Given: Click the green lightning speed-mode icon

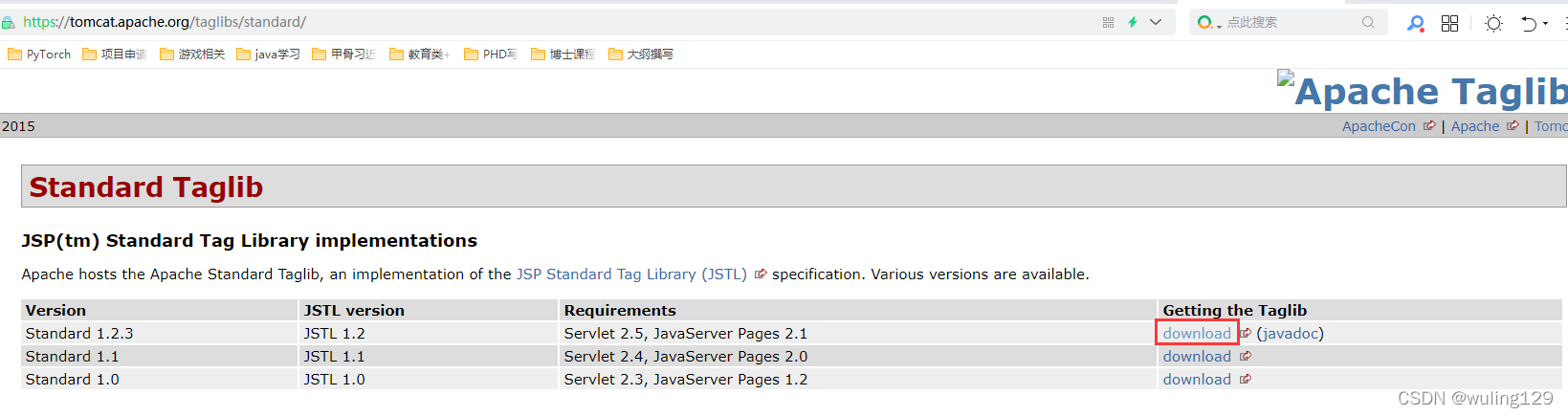Looking at the screenshot, I should click(1133, 22).
